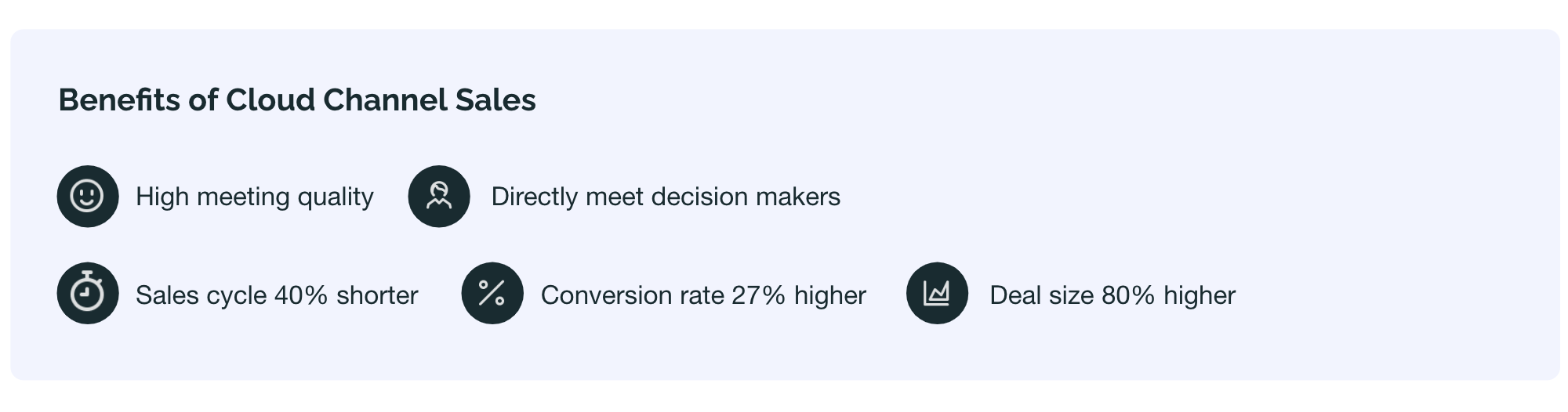The height and width of the screenshot is (412, 1568).
Task: Click "Deal size 80% higher" text
Action: [1112, 295]
